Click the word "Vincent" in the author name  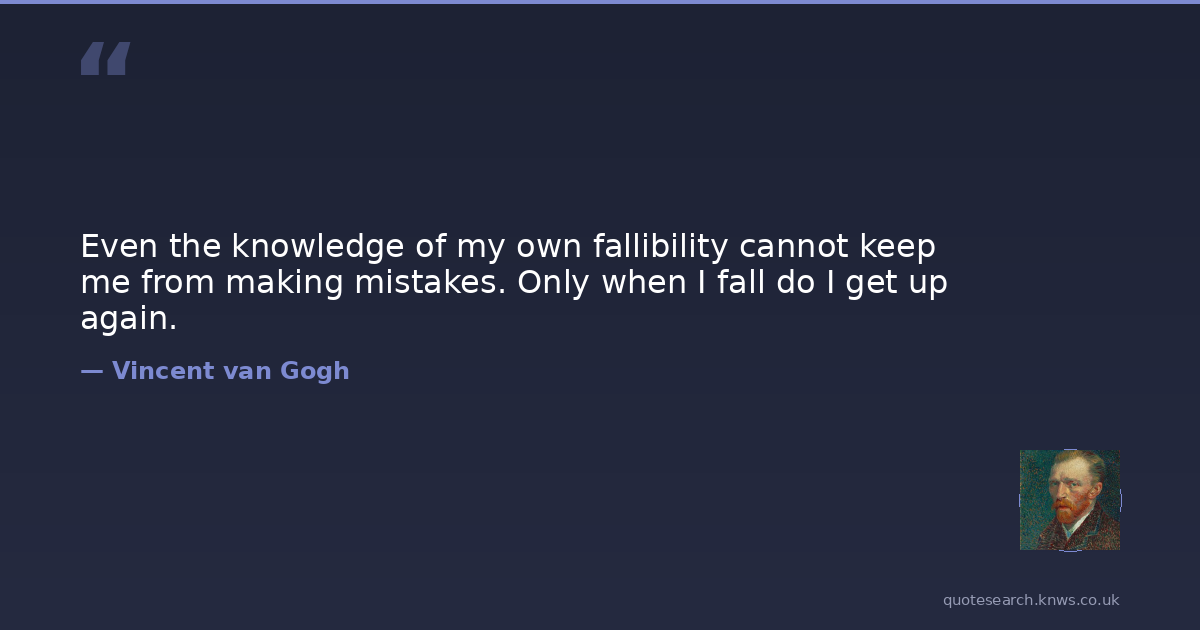163,371
